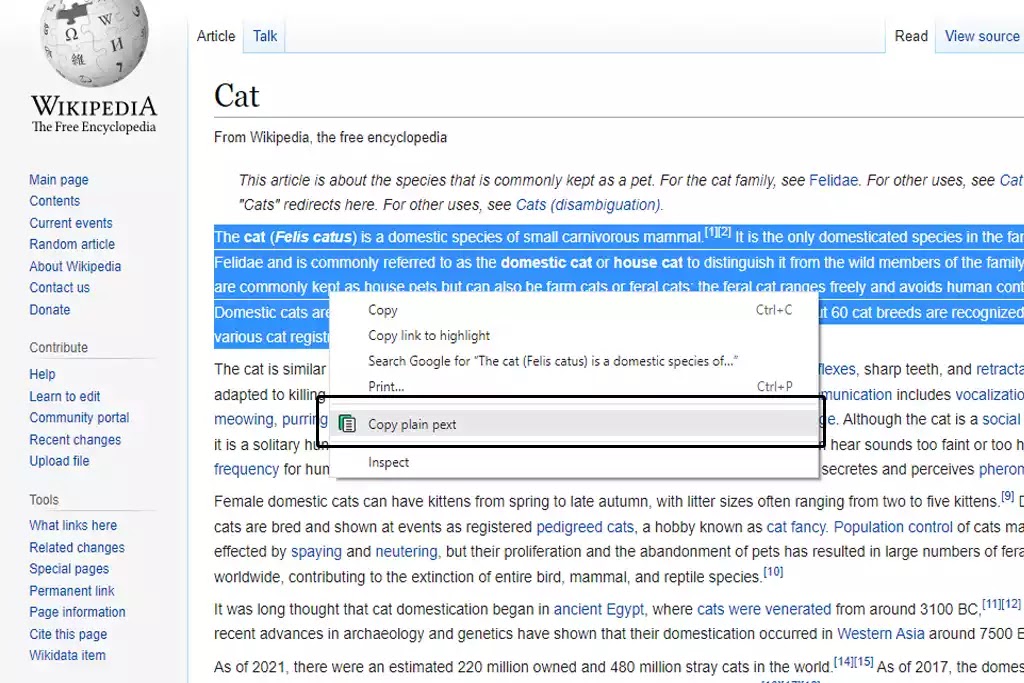
Task: Open the View source tab
Action: [982, 36]
